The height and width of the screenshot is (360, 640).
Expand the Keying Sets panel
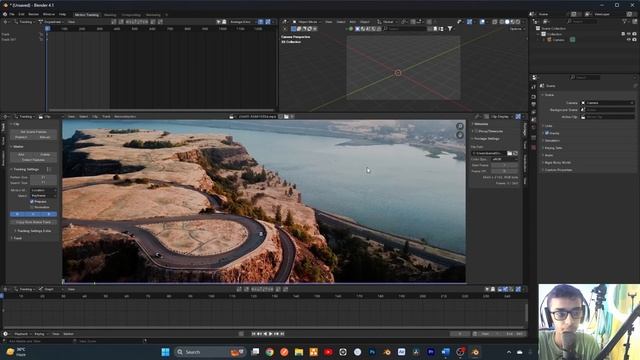pyautogui.click(x=552, y=148)
